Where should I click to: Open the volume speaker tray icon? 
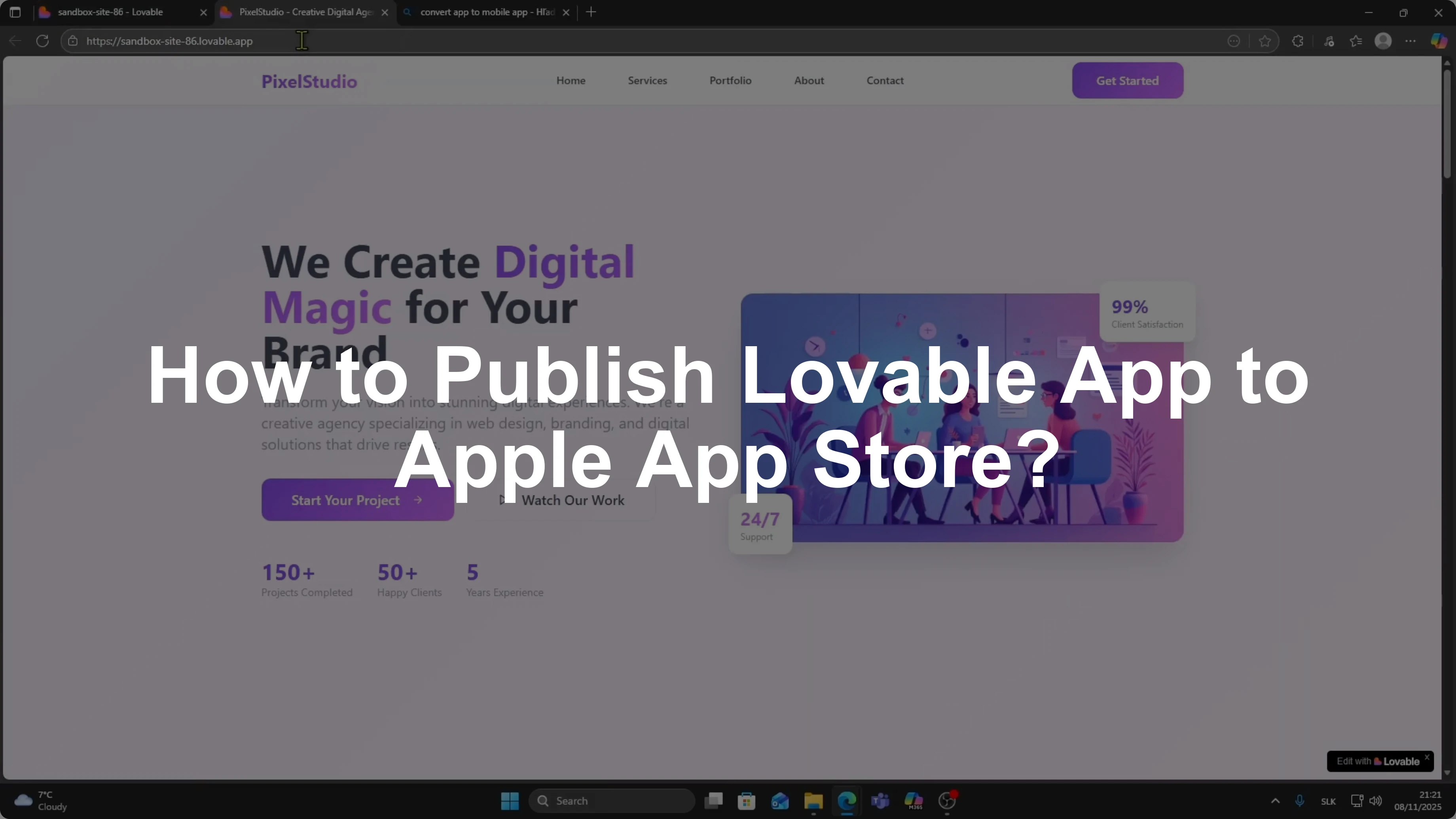(1376, 800)
